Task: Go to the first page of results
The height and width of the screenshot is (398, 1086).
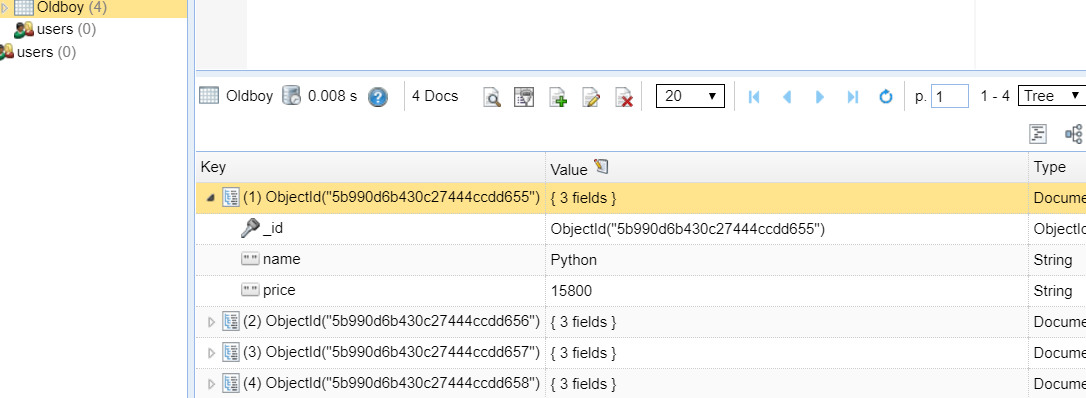Action: coord(754,96)
